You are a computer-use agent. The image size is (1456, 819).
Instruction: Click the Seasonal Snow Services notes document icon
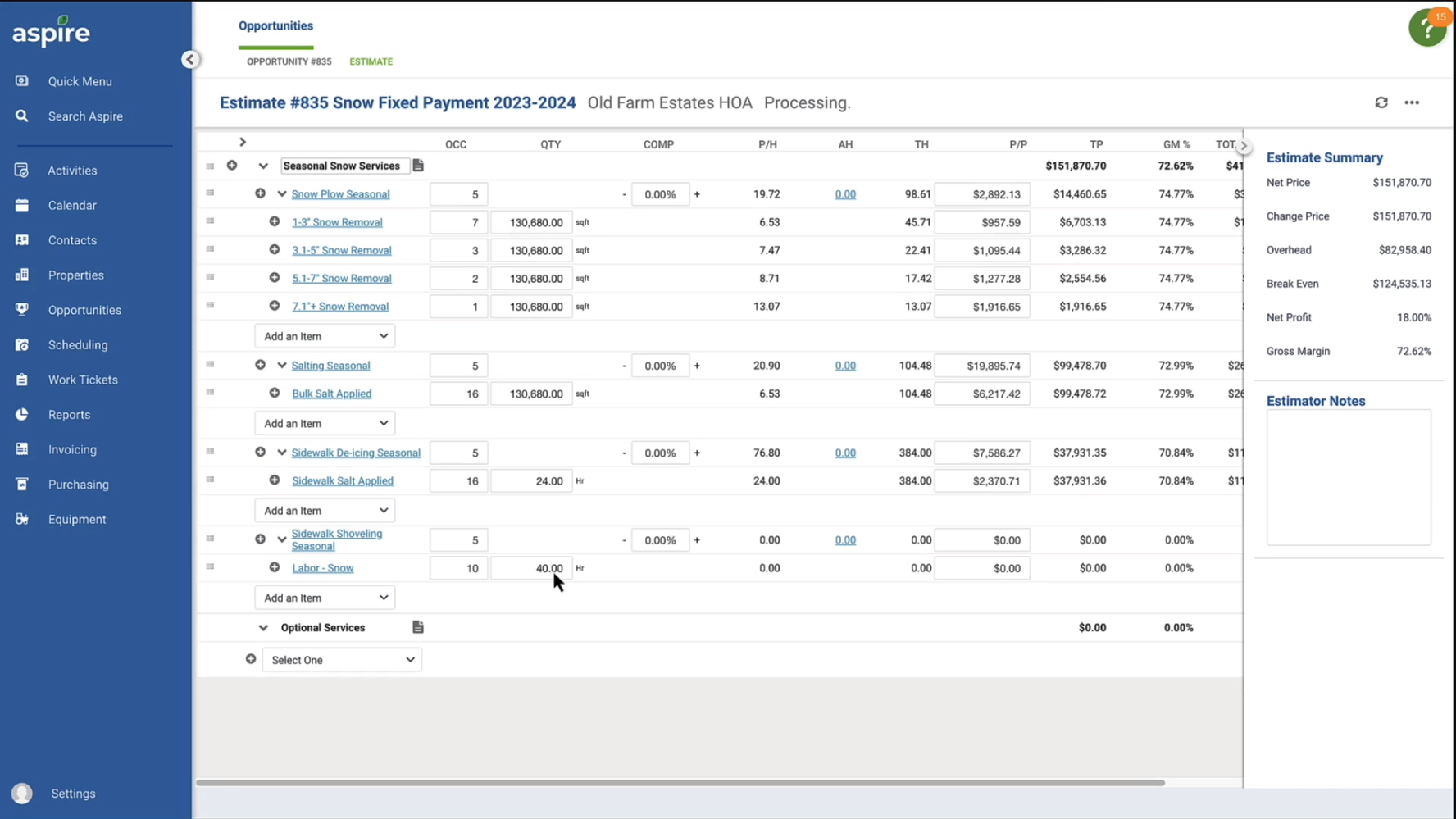pos(418,166)
